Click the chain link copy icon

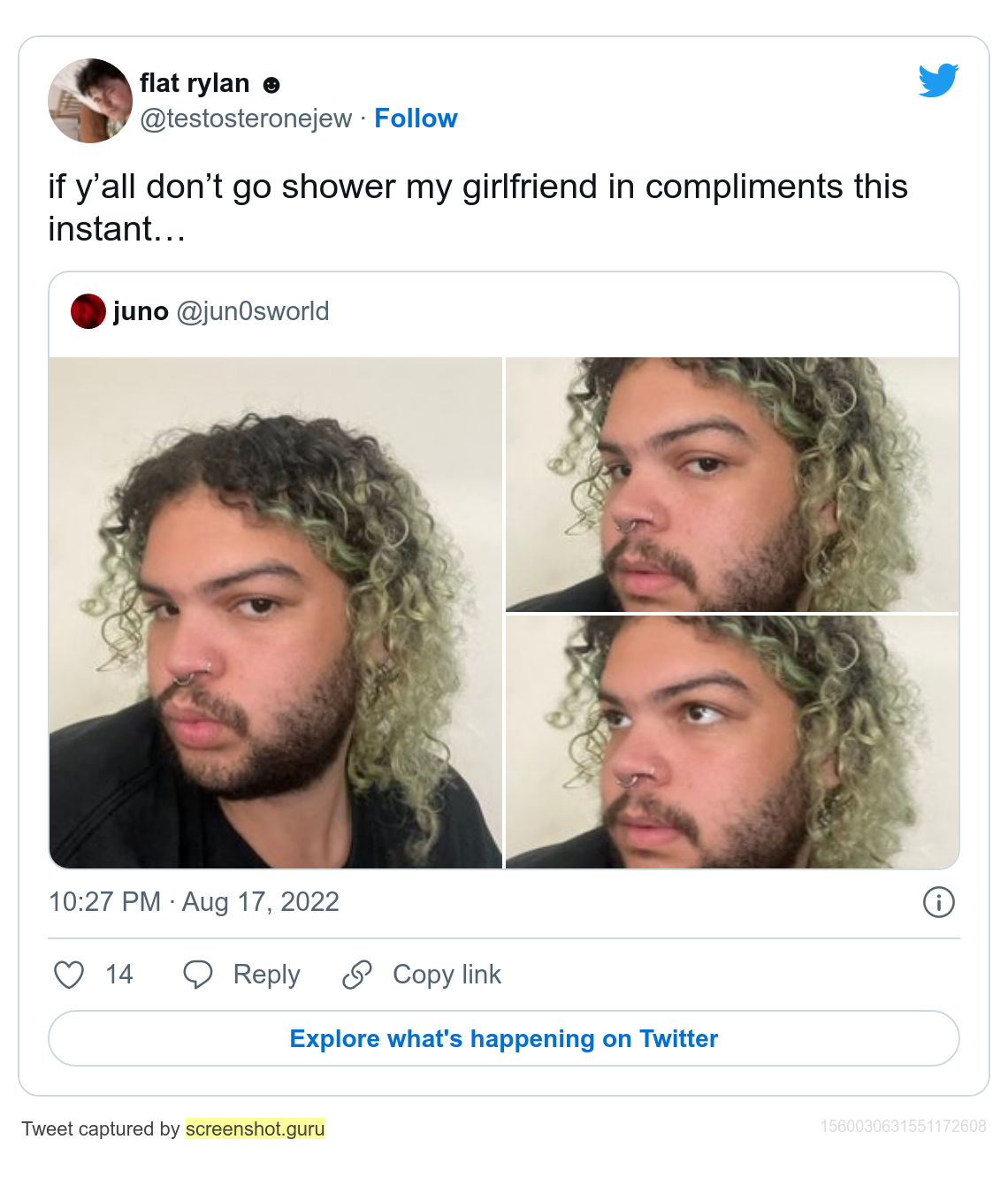pos(357,975)
